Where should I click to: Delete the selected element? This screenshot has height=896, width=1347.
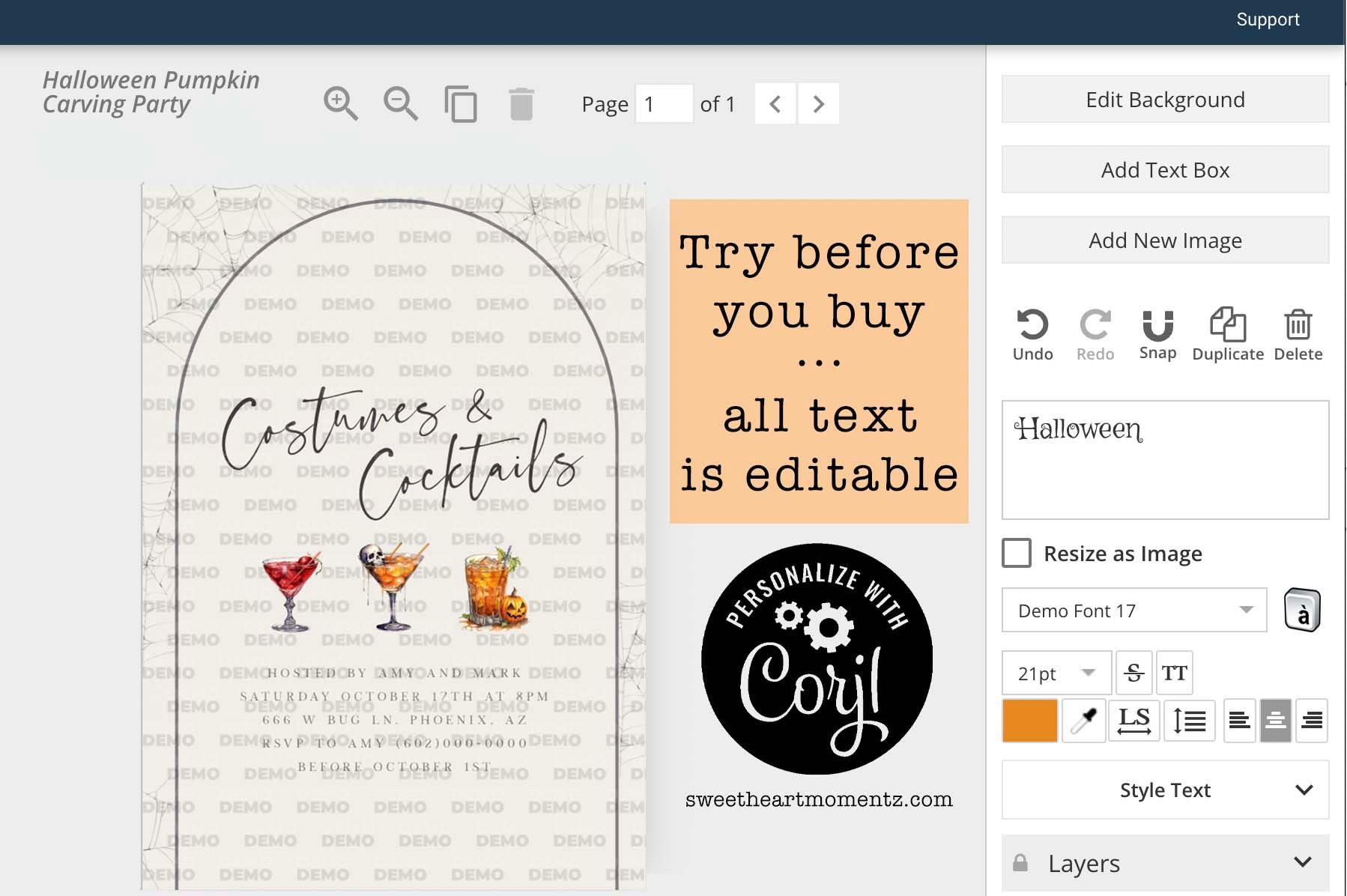point(1297,325)
